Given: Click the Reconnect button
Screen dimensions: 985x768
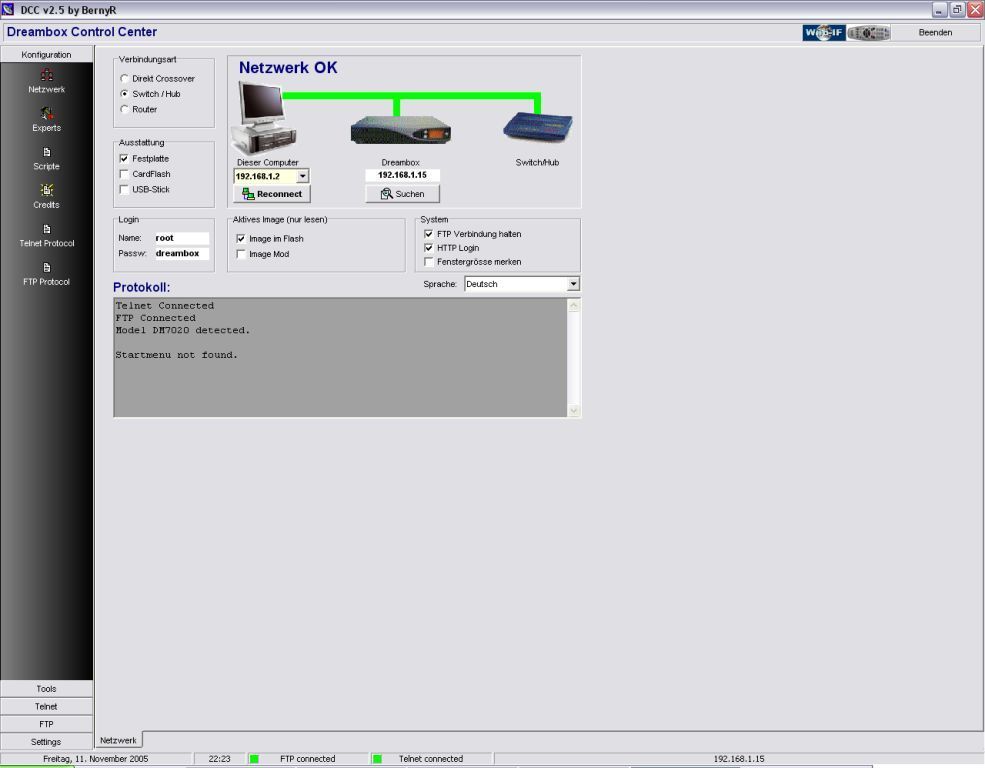Looking at the screenshot, I should coord(272,194).
